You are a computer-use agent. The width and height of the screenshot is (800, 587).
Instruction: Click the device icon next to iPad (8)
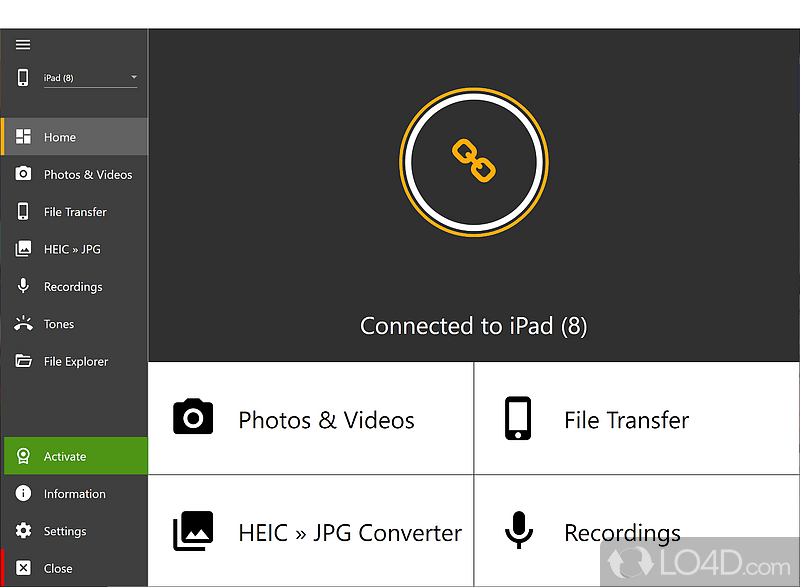(22, 77)
